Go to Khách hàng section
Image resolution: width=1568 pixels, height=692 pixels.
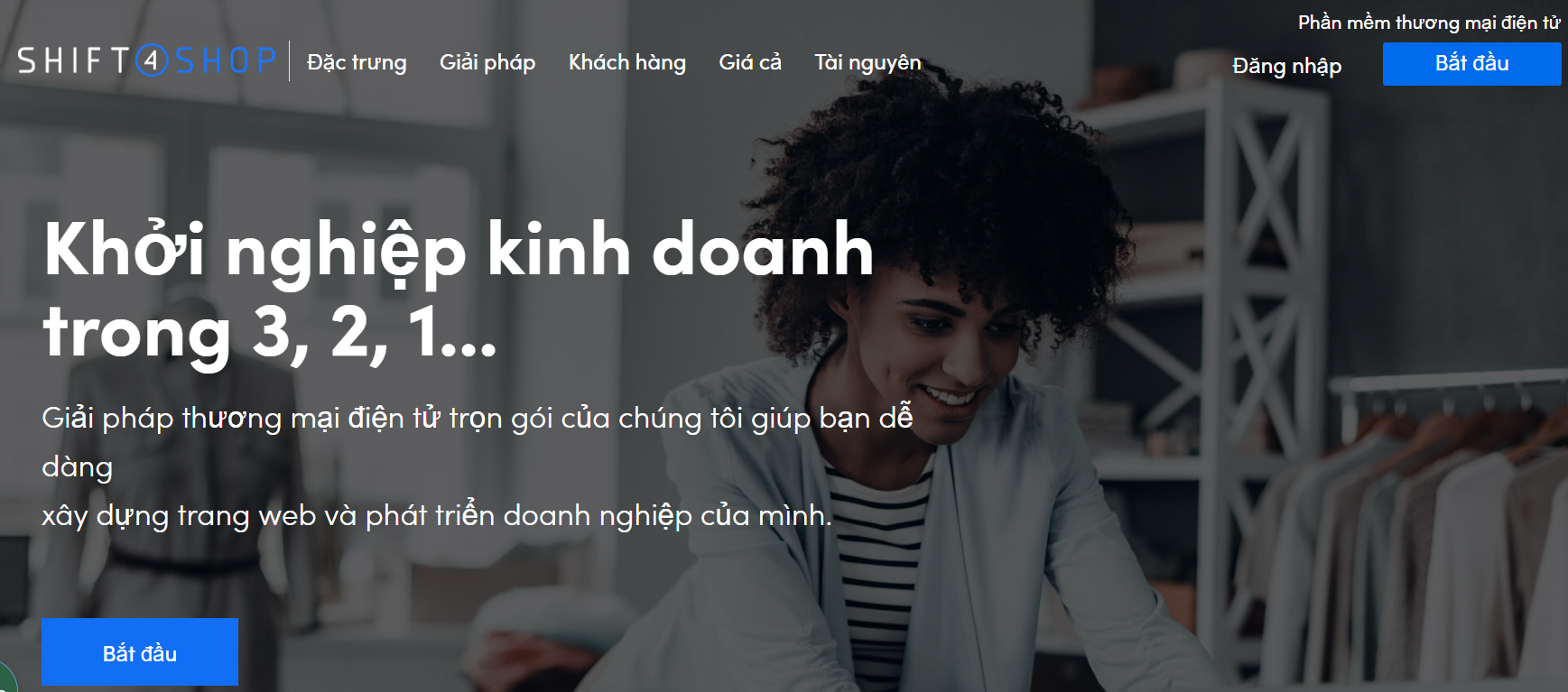pos(627,62)
